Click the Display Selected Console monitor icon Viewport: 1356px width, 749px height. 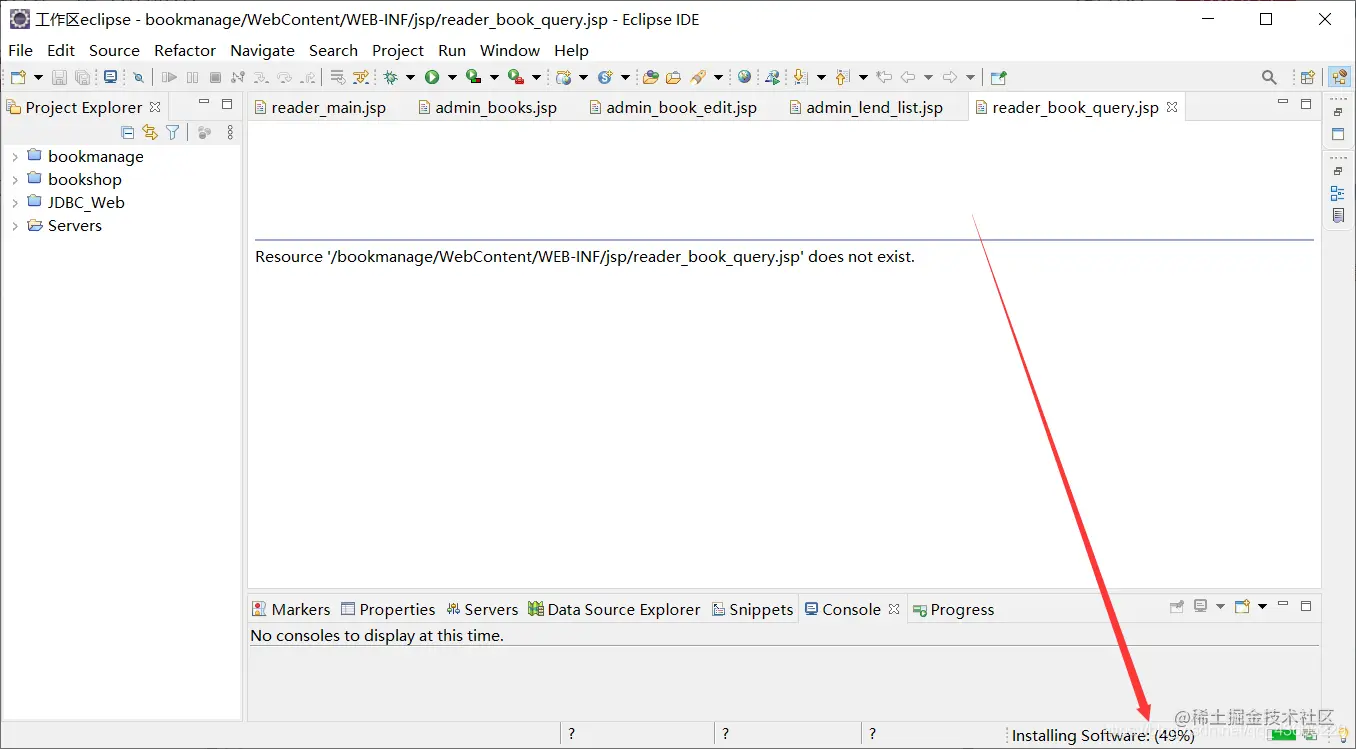click(x=1201, y=606)
